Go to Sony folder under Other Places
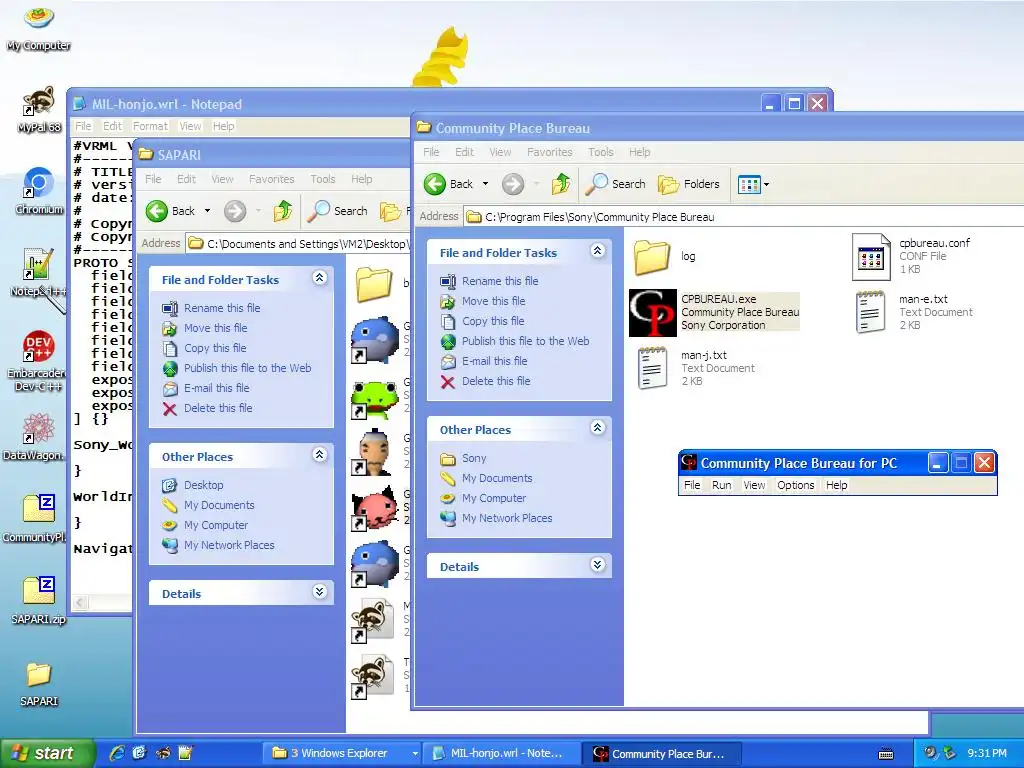Screen dimensions: 1024x768 [x=463, y=458]
